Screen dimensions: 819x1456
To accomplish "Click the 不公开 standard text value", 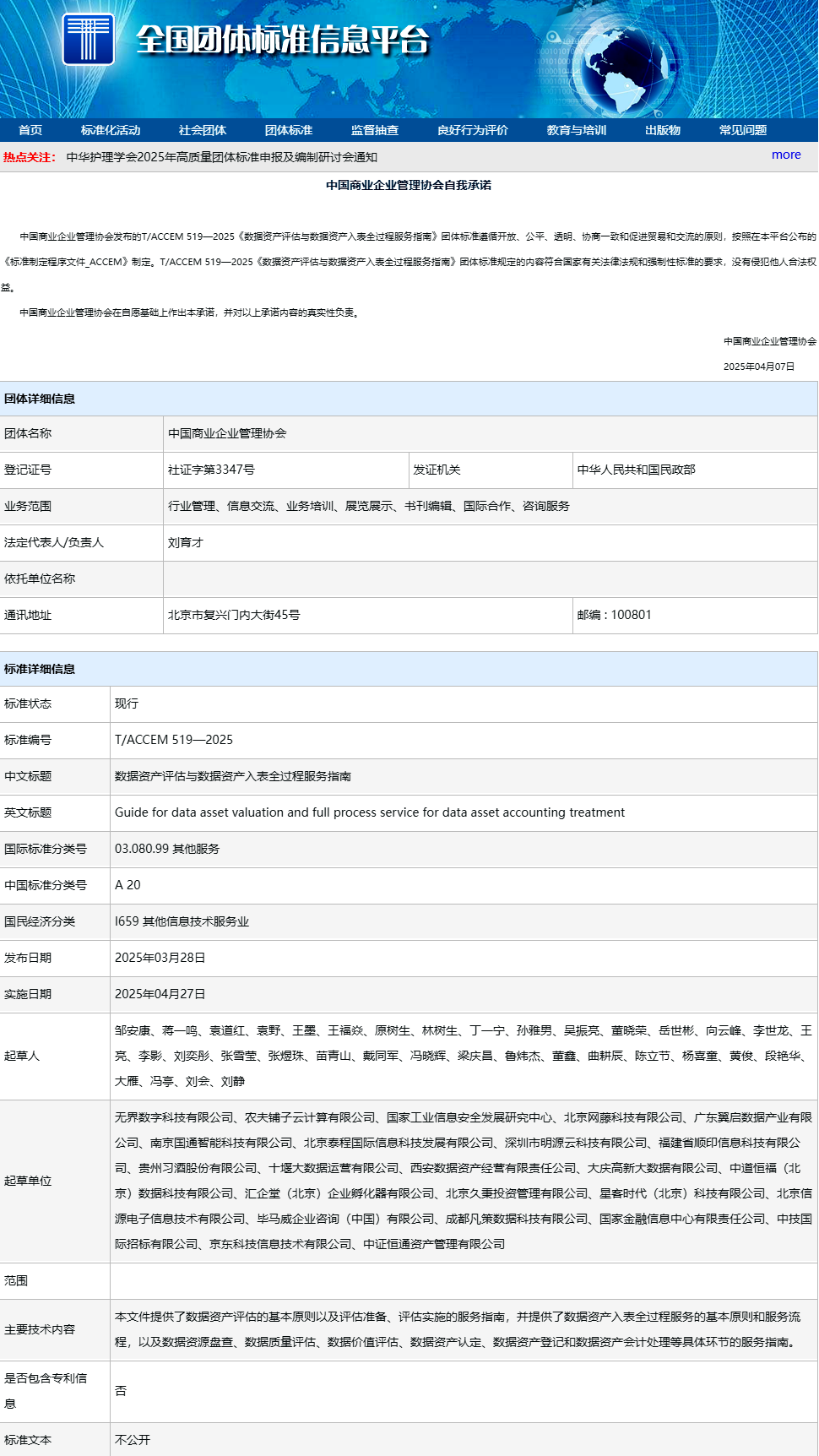I will coord(133,1440).
